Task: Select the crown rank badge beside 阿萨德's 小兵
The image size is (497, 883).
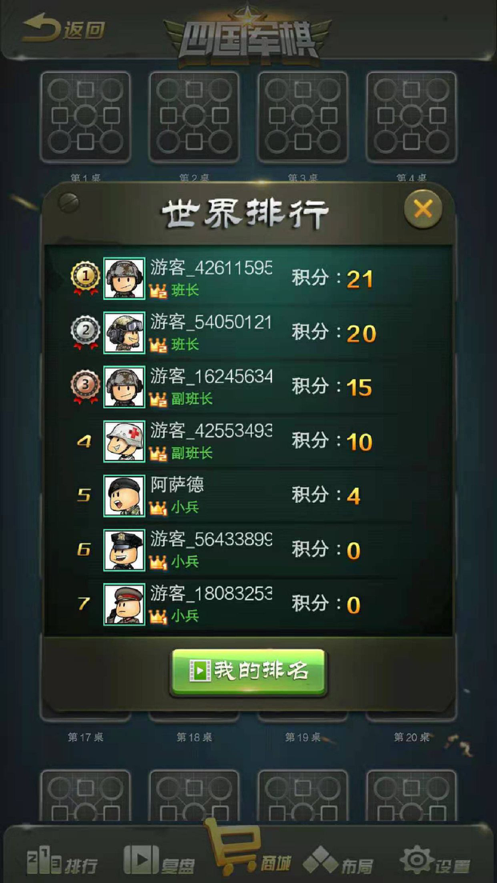Action: click(x=158, y=508)
